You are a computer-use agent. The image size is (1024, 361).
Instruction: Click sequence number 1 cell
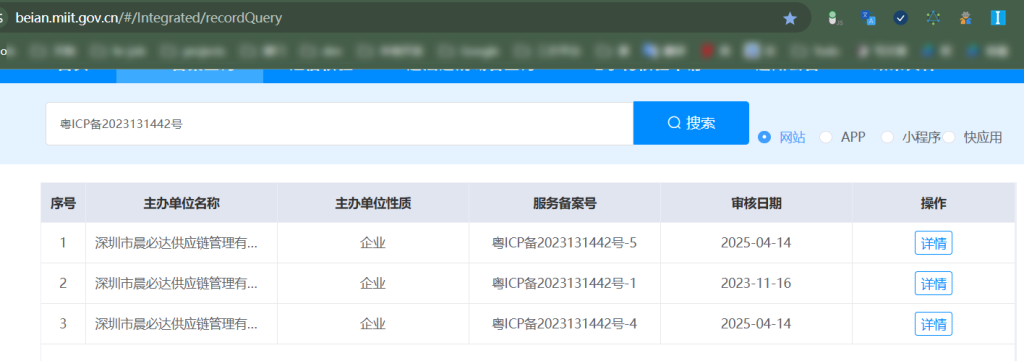click(x=63, y=243)
